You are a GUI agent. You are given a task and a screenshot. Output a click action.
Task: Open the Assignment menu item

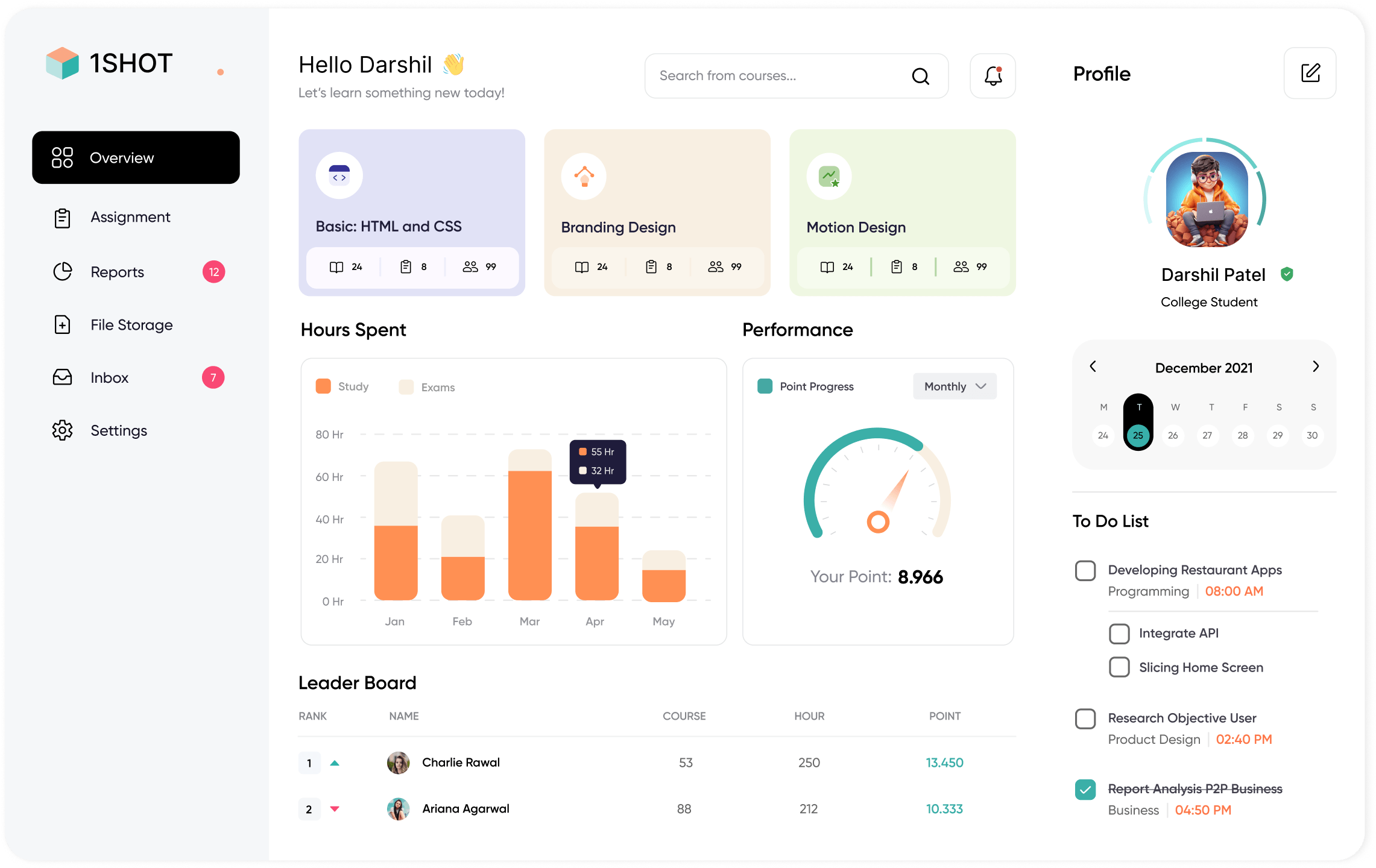(x=130, y=218)
